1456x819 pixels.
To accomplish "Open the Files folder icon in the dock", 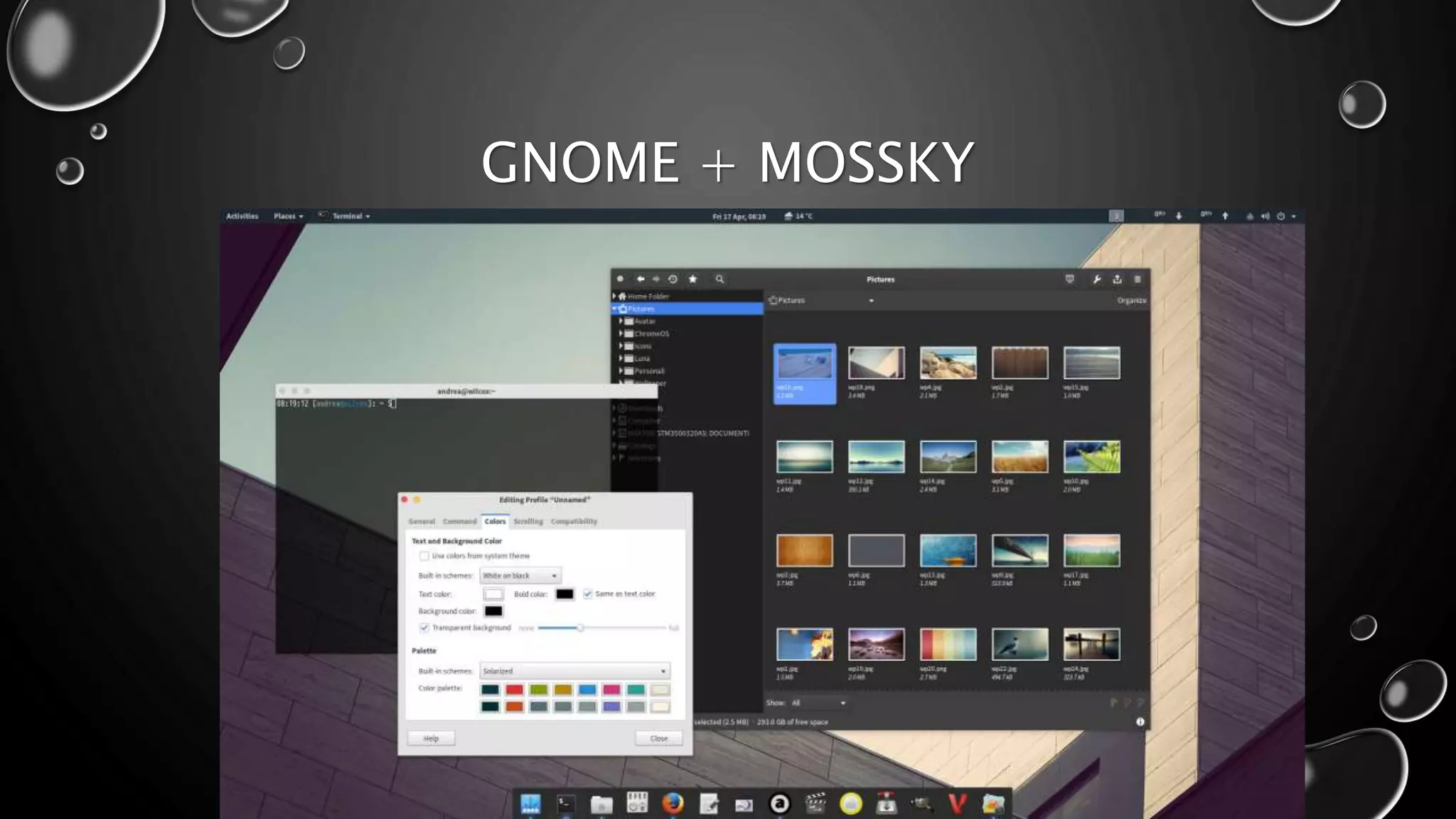I will click(x=601, y=804).
